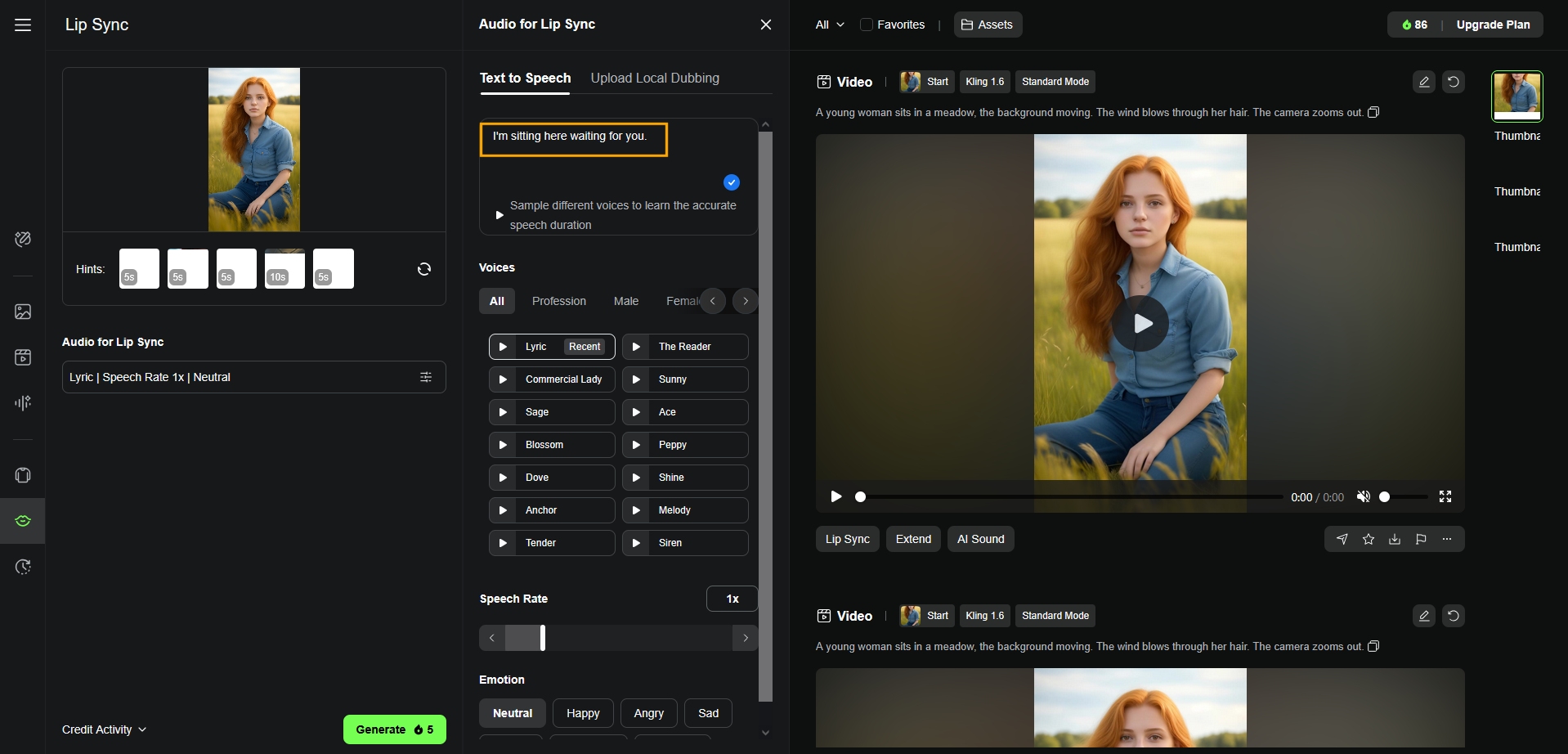This screenshot has height=754, width=1568.
Task: Click the green Generate button
Action: coord(394,729)
